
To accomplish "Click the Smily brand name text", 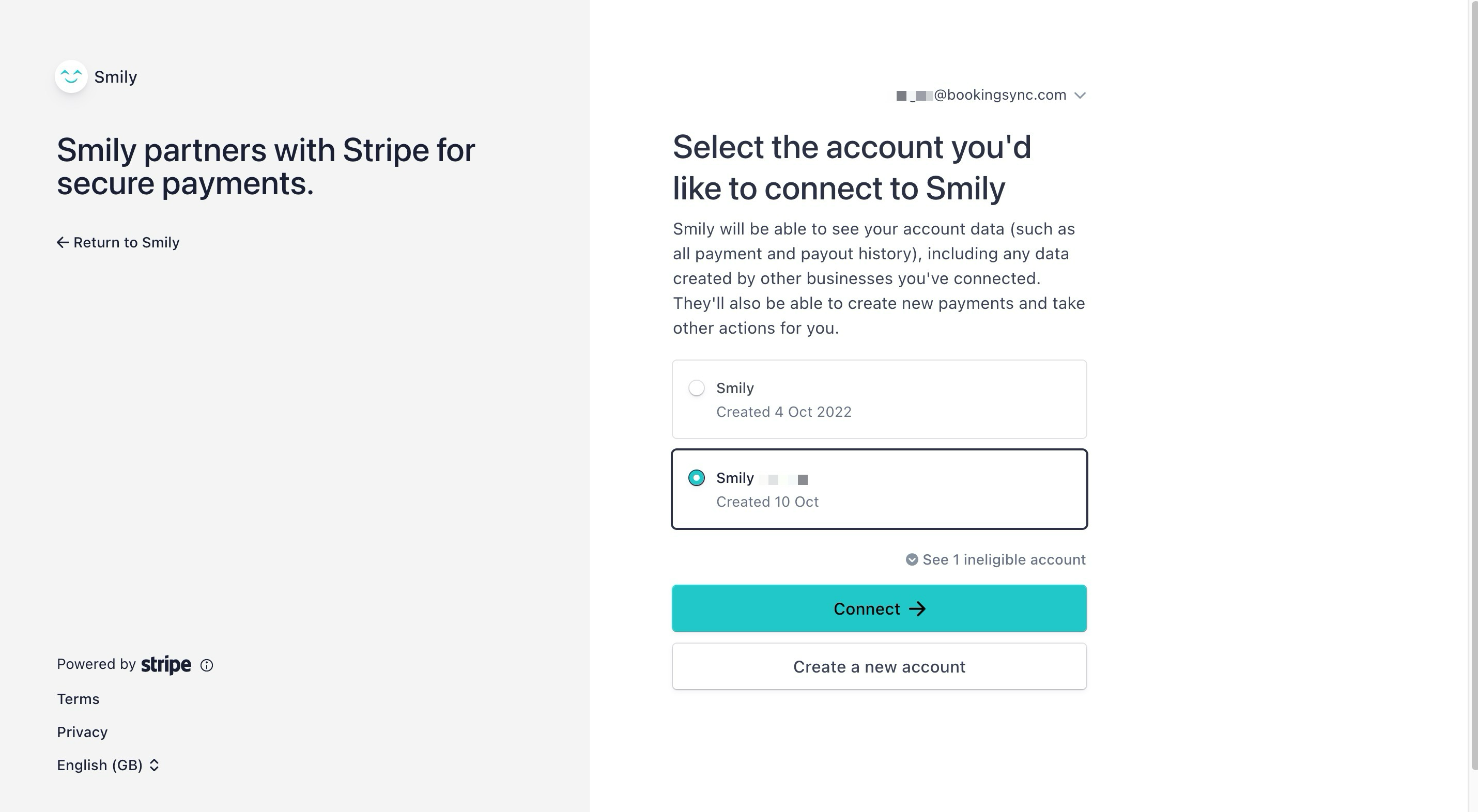I will click(x=115, y=77).
